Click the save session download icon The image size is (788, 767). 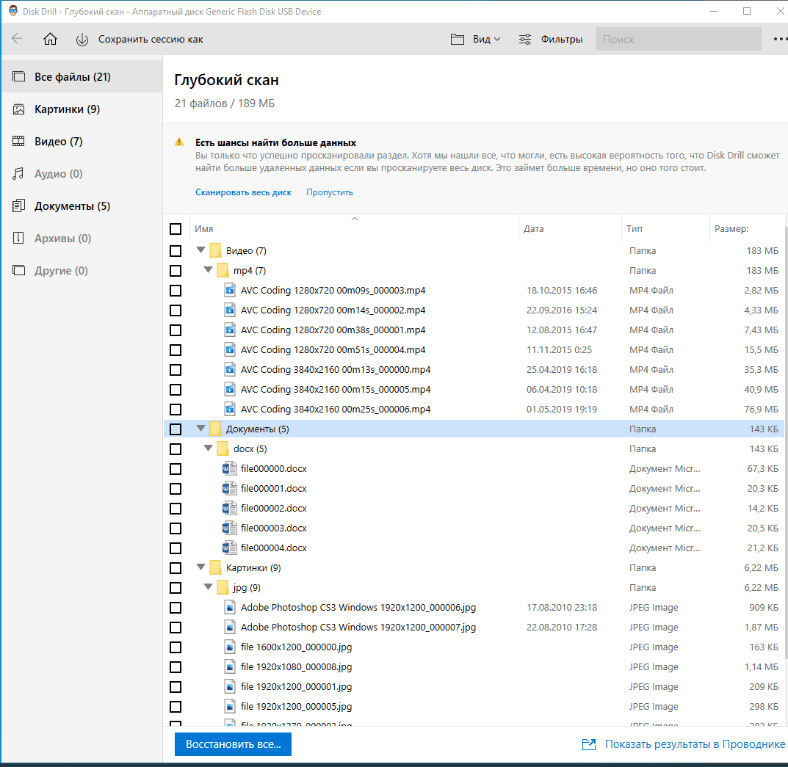tap(82, 39)
